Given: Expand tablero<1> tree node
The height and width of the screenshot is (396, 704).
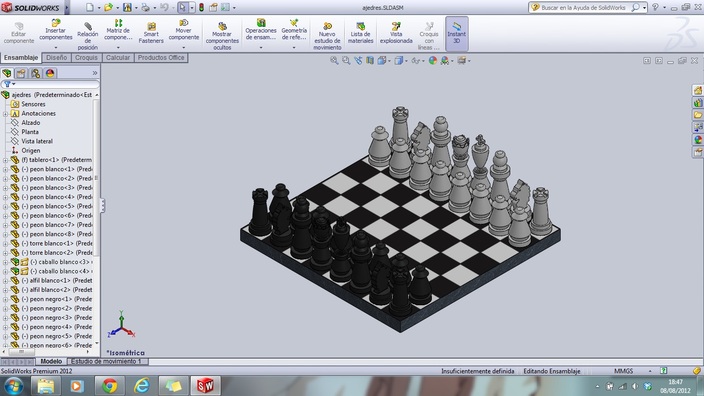Looking at the screenshot, I should click(x=5, y=160).
